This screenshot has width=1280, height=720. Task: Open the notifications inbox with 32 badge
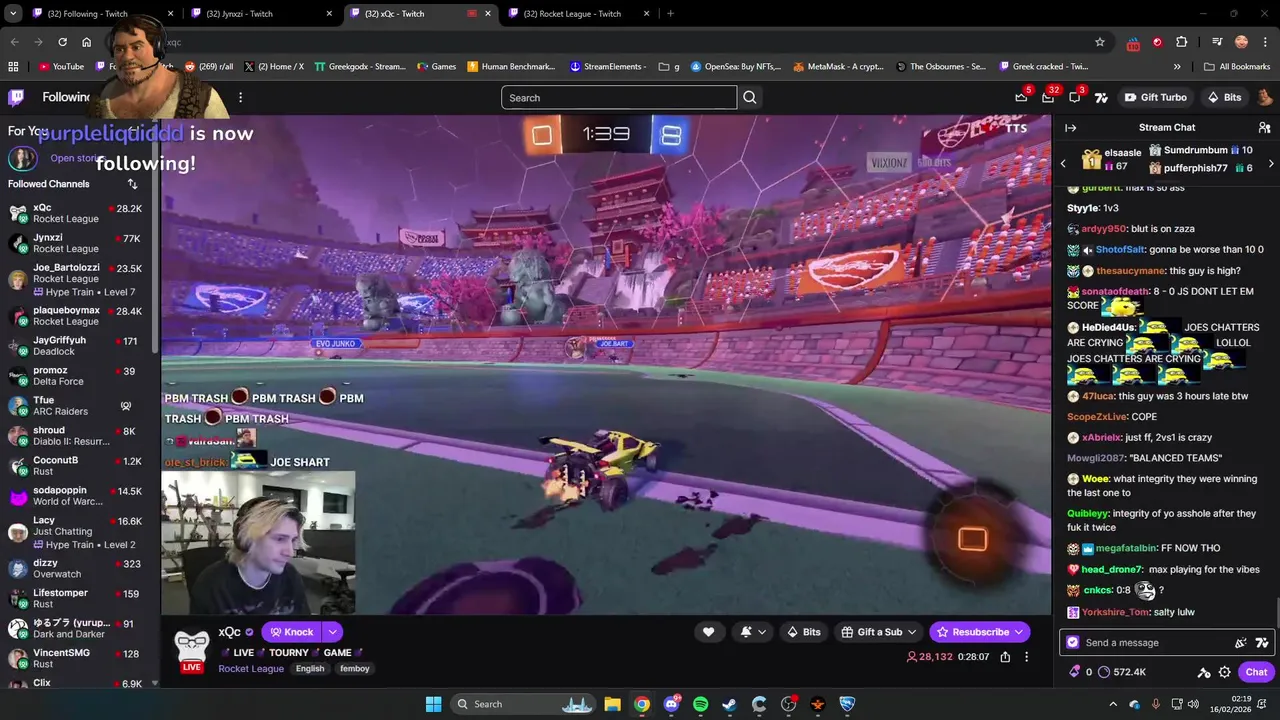1048,97
